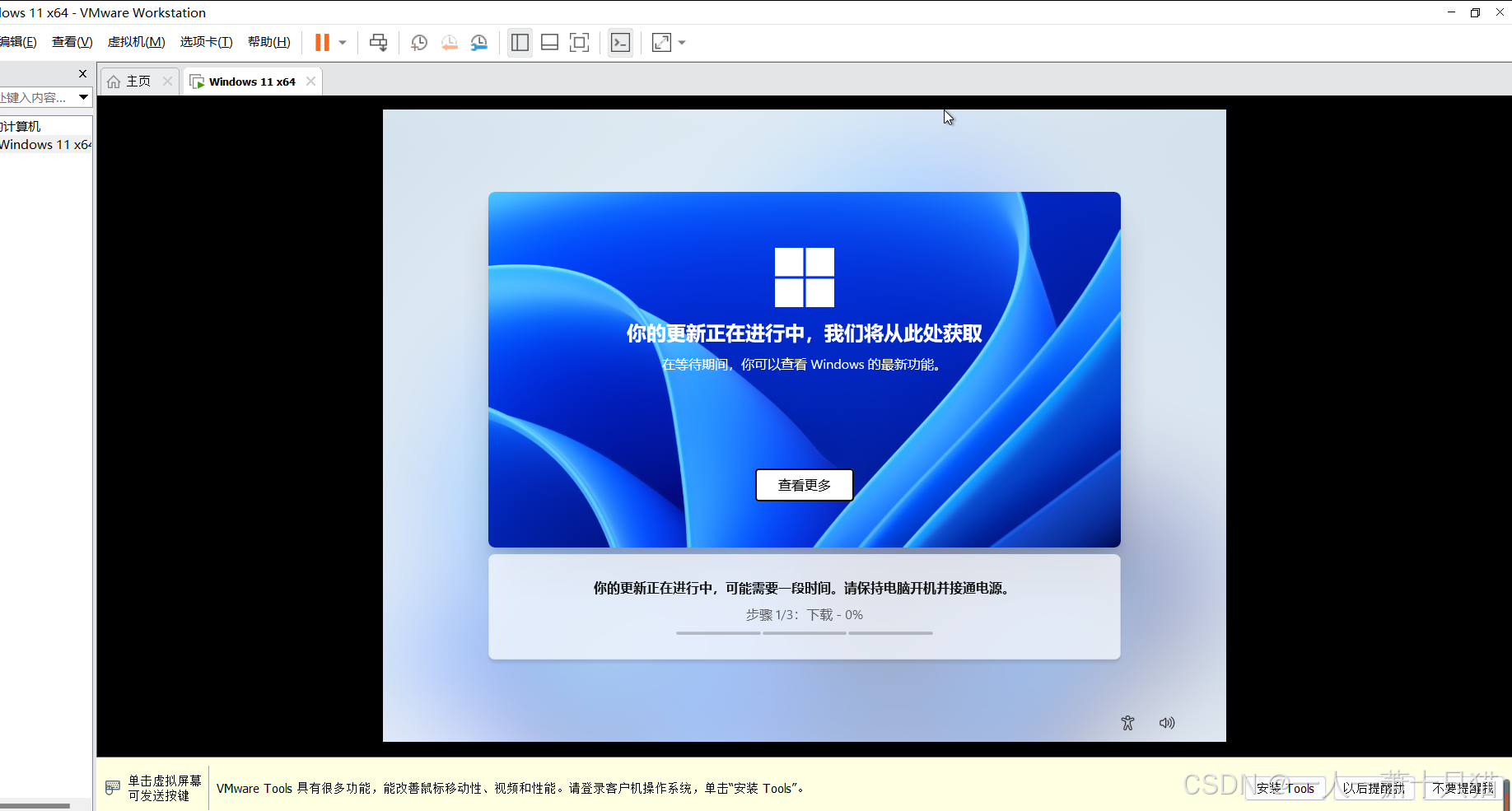Expand the library search dropdown arrow
The image size is (1512, 811).
coord(83,97)
